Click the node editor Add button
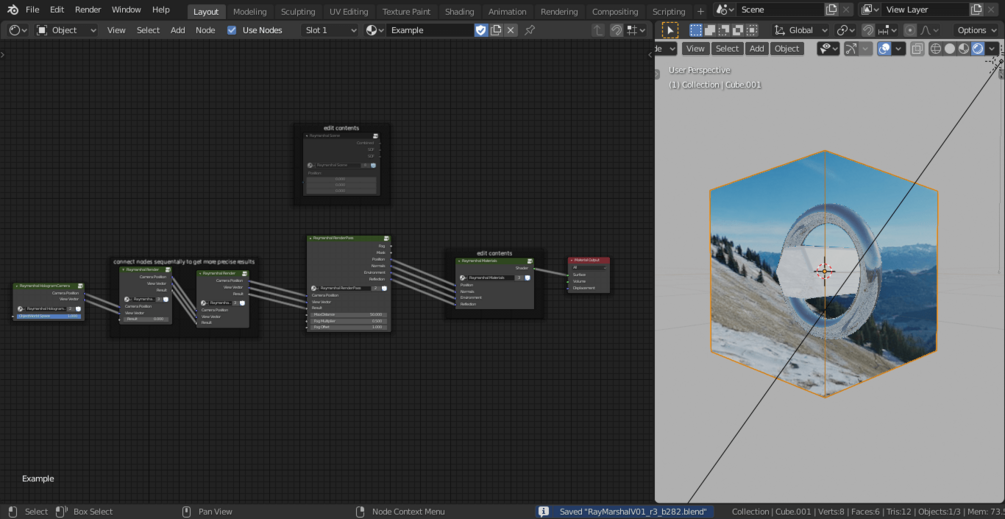 pos(177,30)
